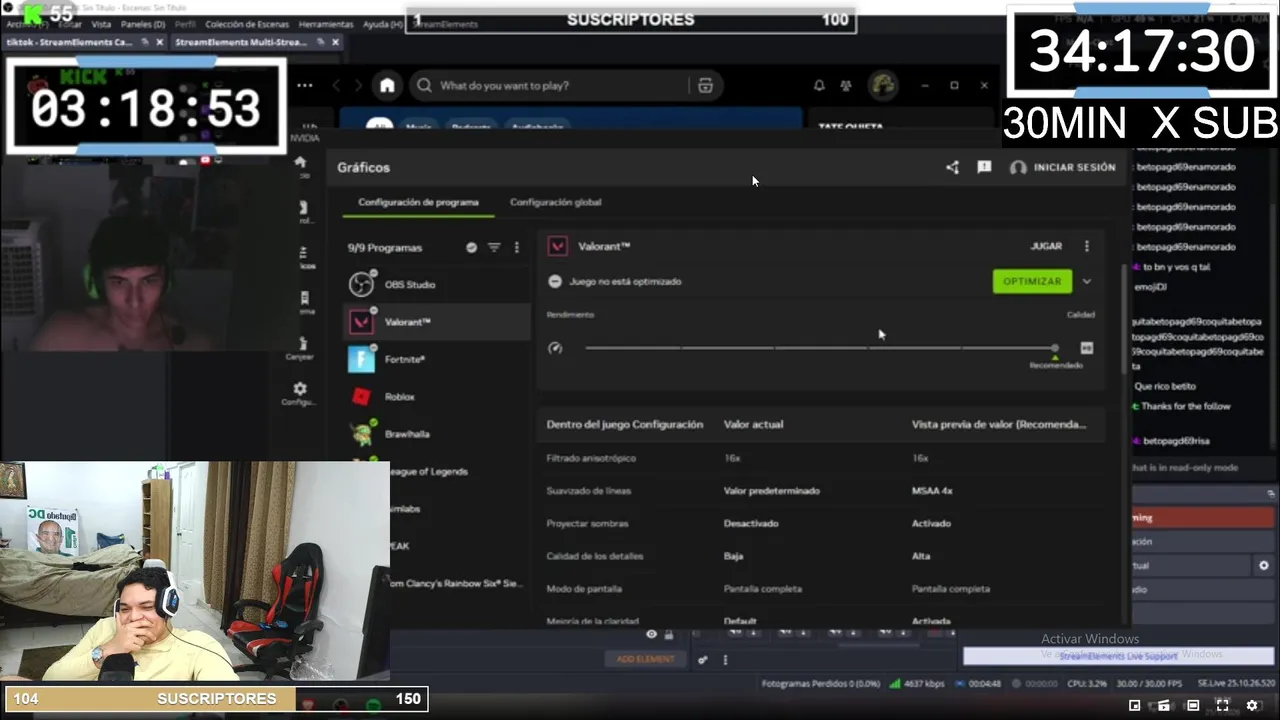Open the OBS Ayuda (H) menu
Screen dimensions: 1280x720
383,24
